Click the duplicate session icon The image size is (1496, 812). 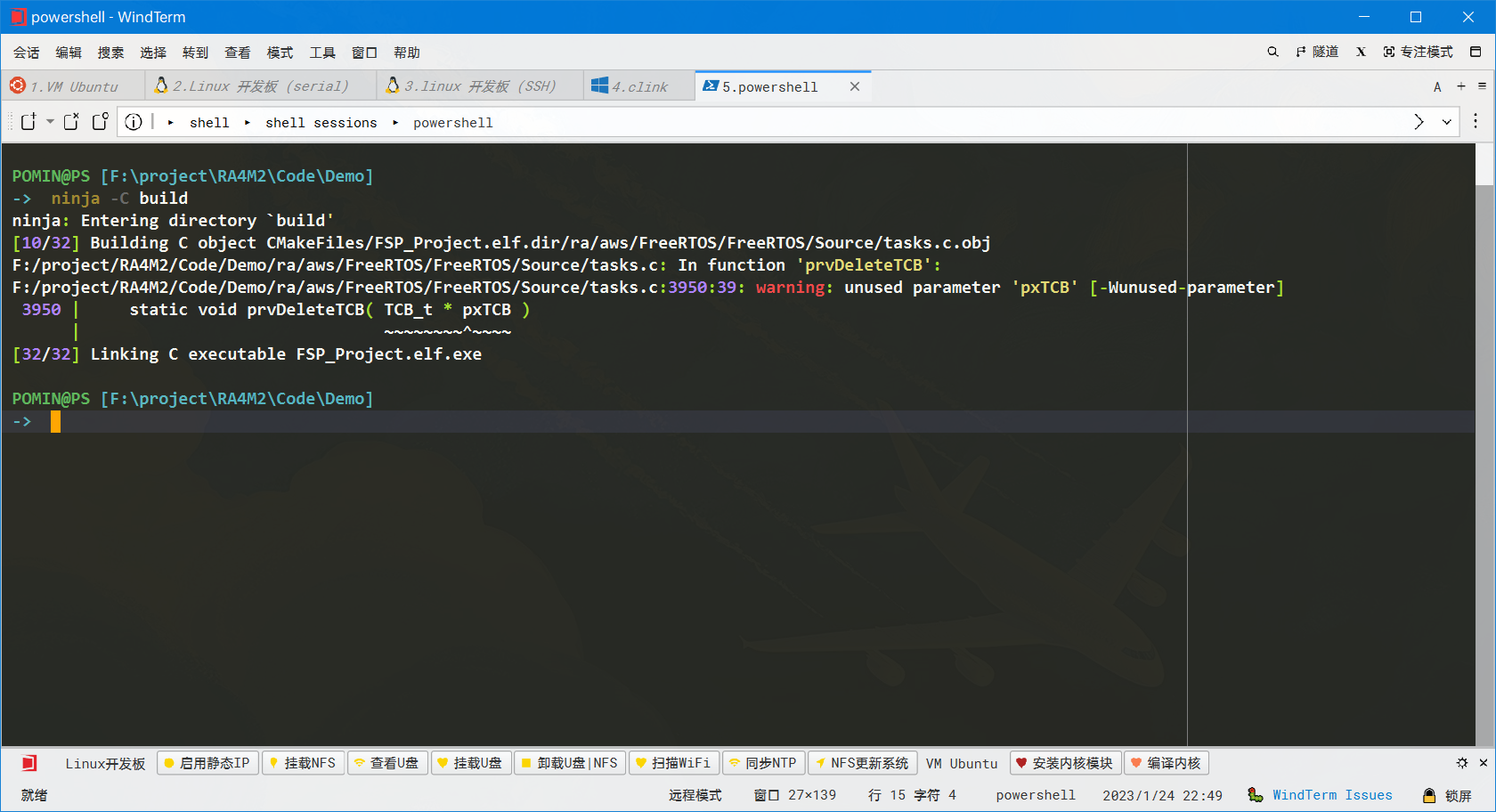click(71, 122)
